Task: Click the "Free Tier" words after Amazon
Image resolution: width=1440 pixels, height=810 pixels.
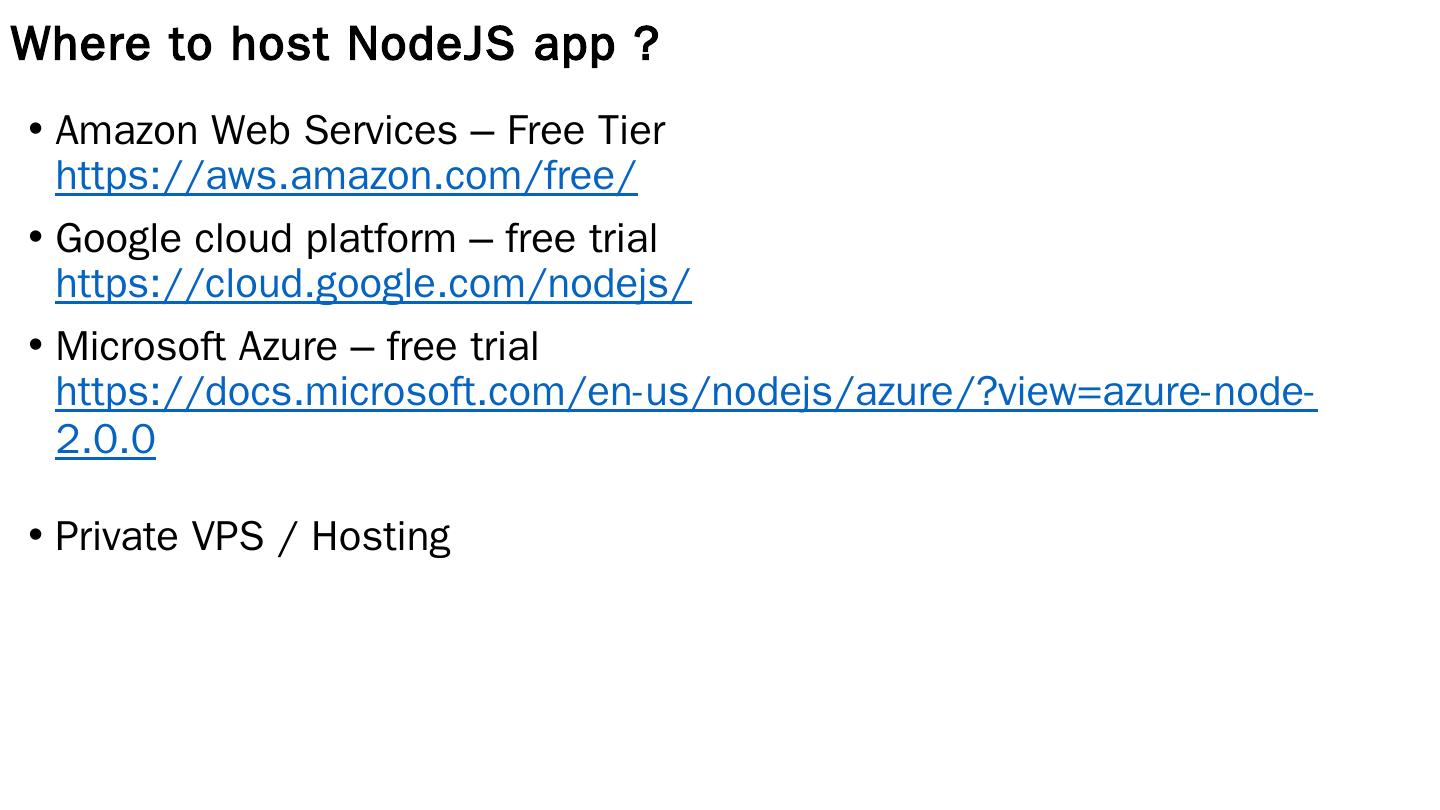Action: pos(585,131)
